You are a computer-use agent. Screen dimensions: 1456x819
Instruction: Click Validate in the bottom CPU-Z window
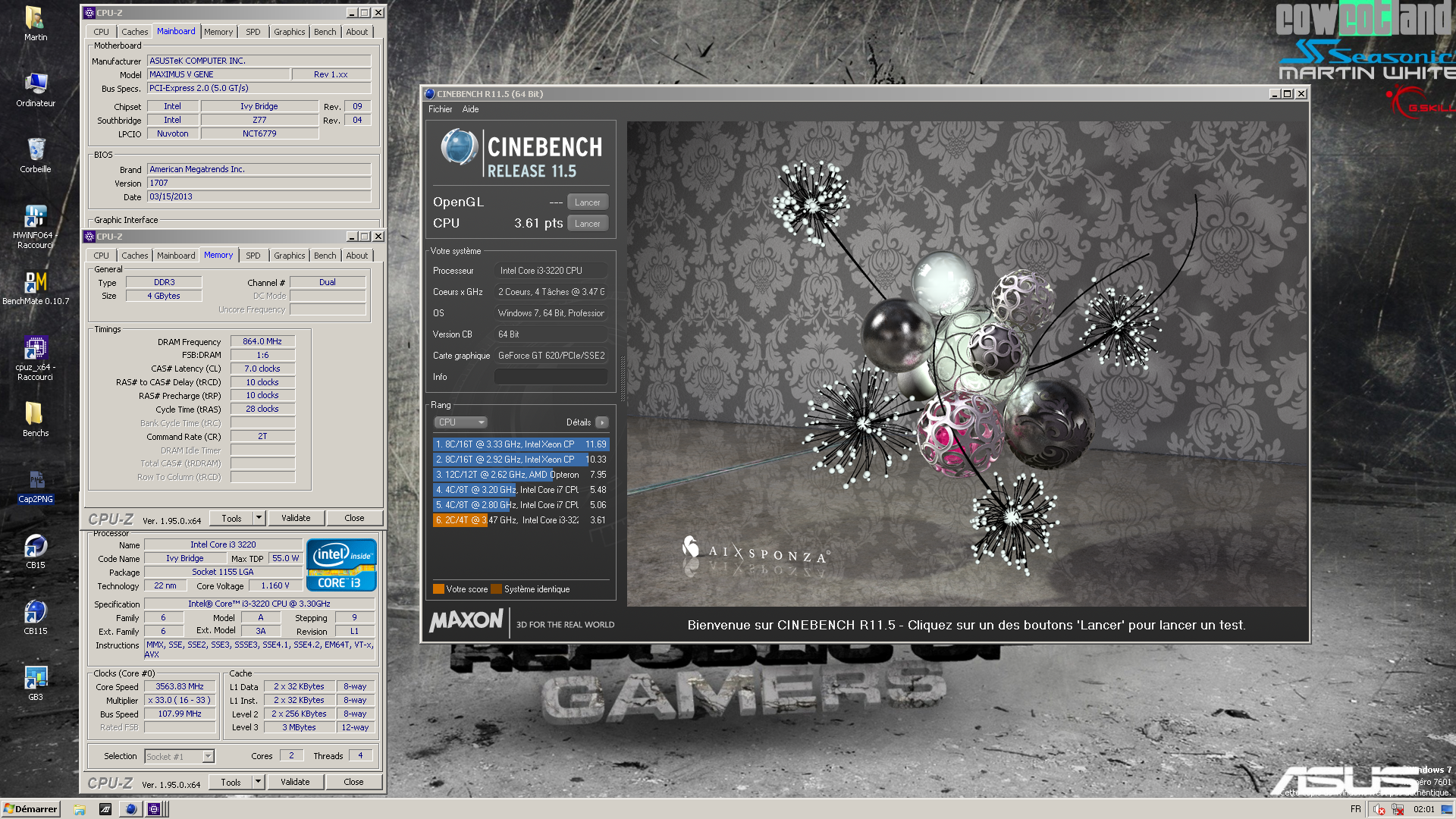coord(295,782)
